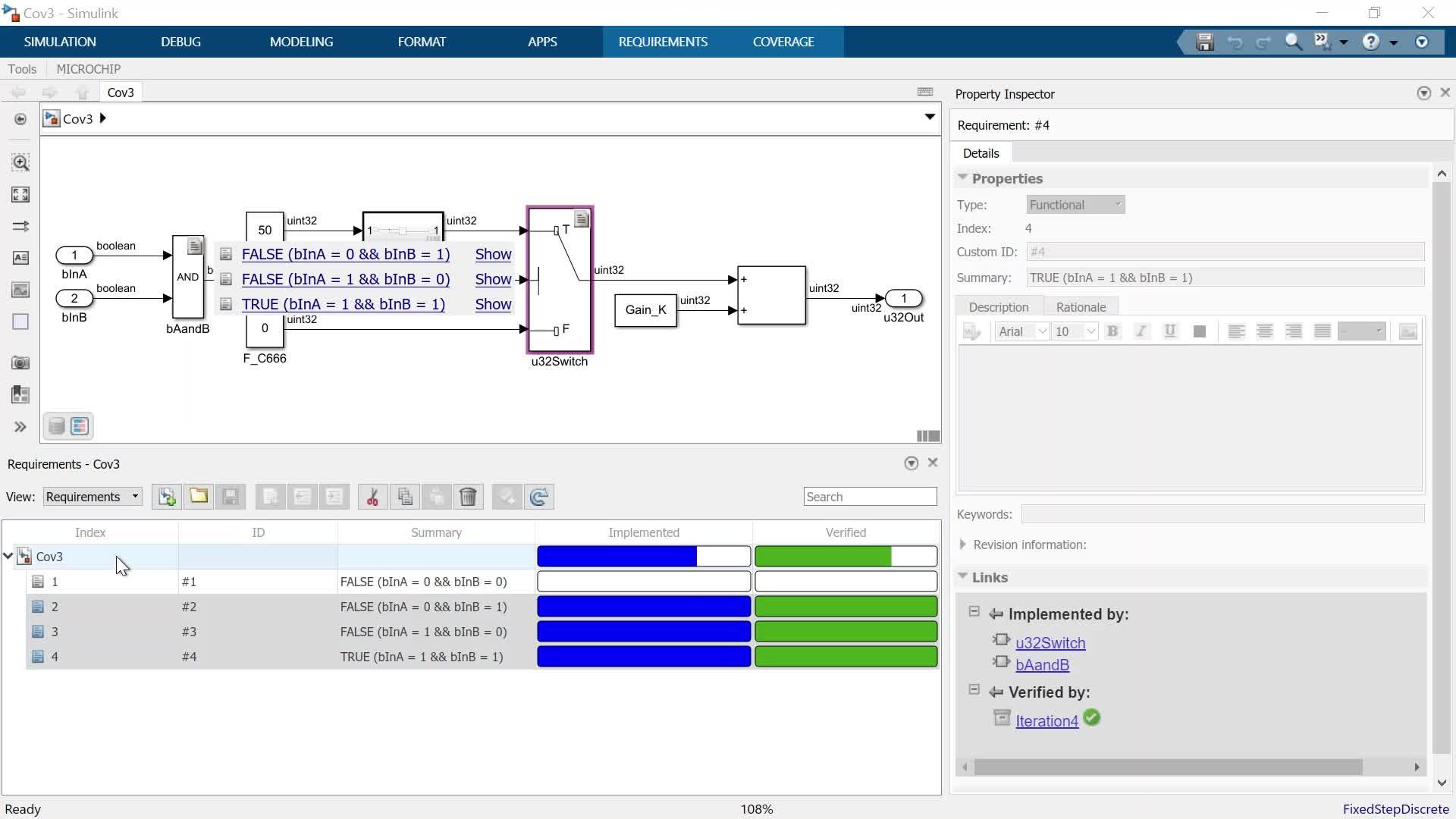1456x819 pixels.
Task: Click the Undo arrow in top toolbar
Action: (1235, 42)
